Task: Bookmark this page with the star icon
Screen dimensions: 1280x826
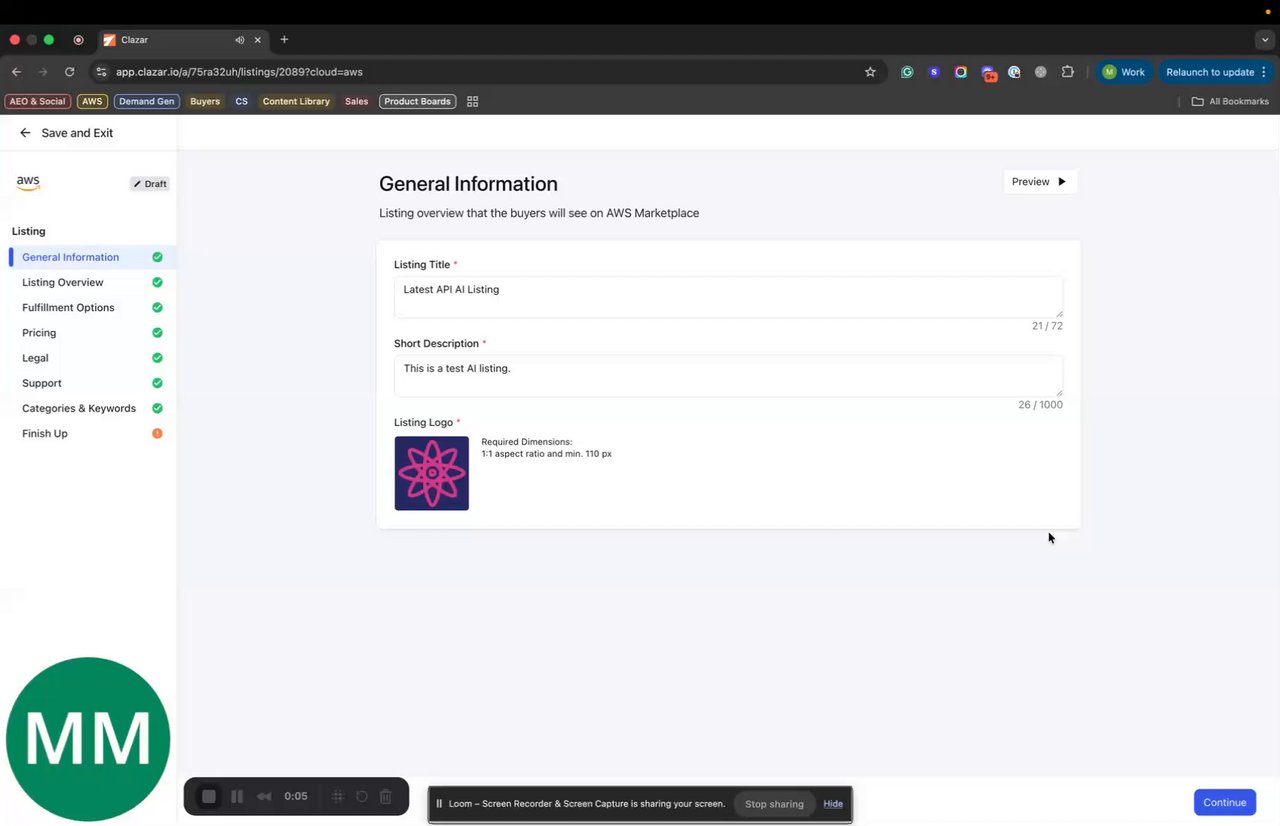Action: [870, 72]
